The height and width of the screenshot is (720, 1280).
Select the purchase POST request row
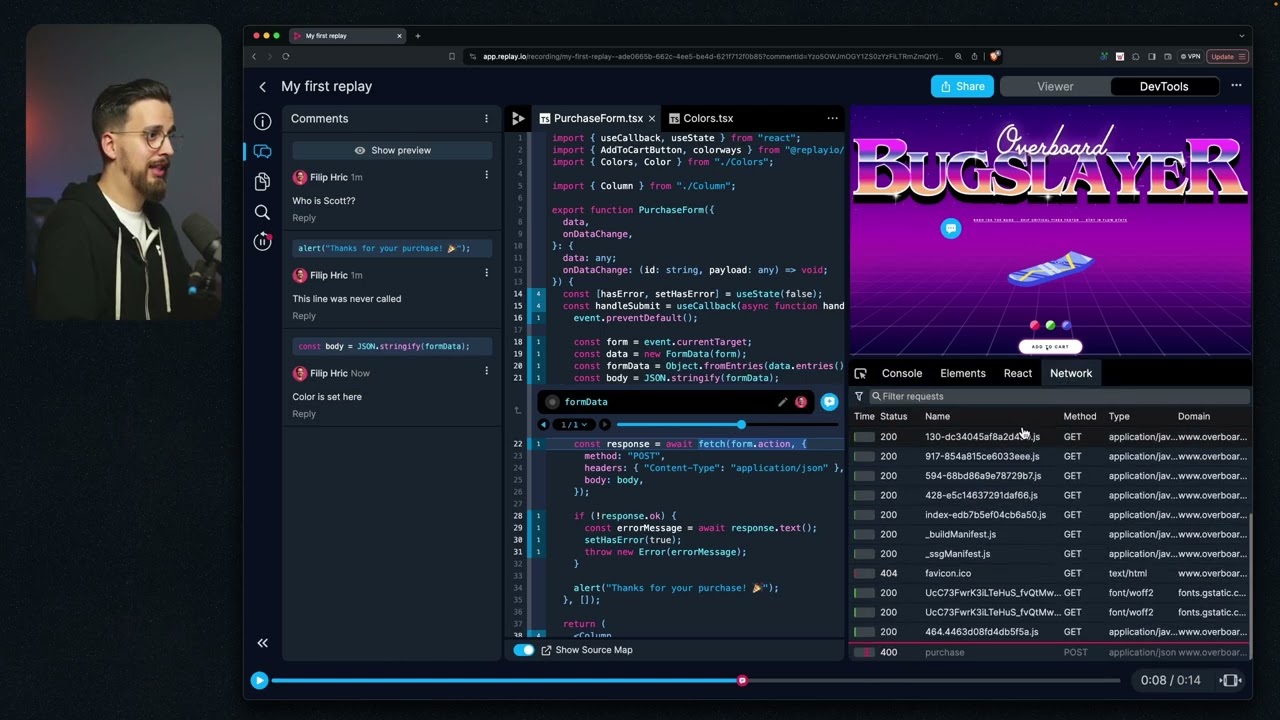1050,652
